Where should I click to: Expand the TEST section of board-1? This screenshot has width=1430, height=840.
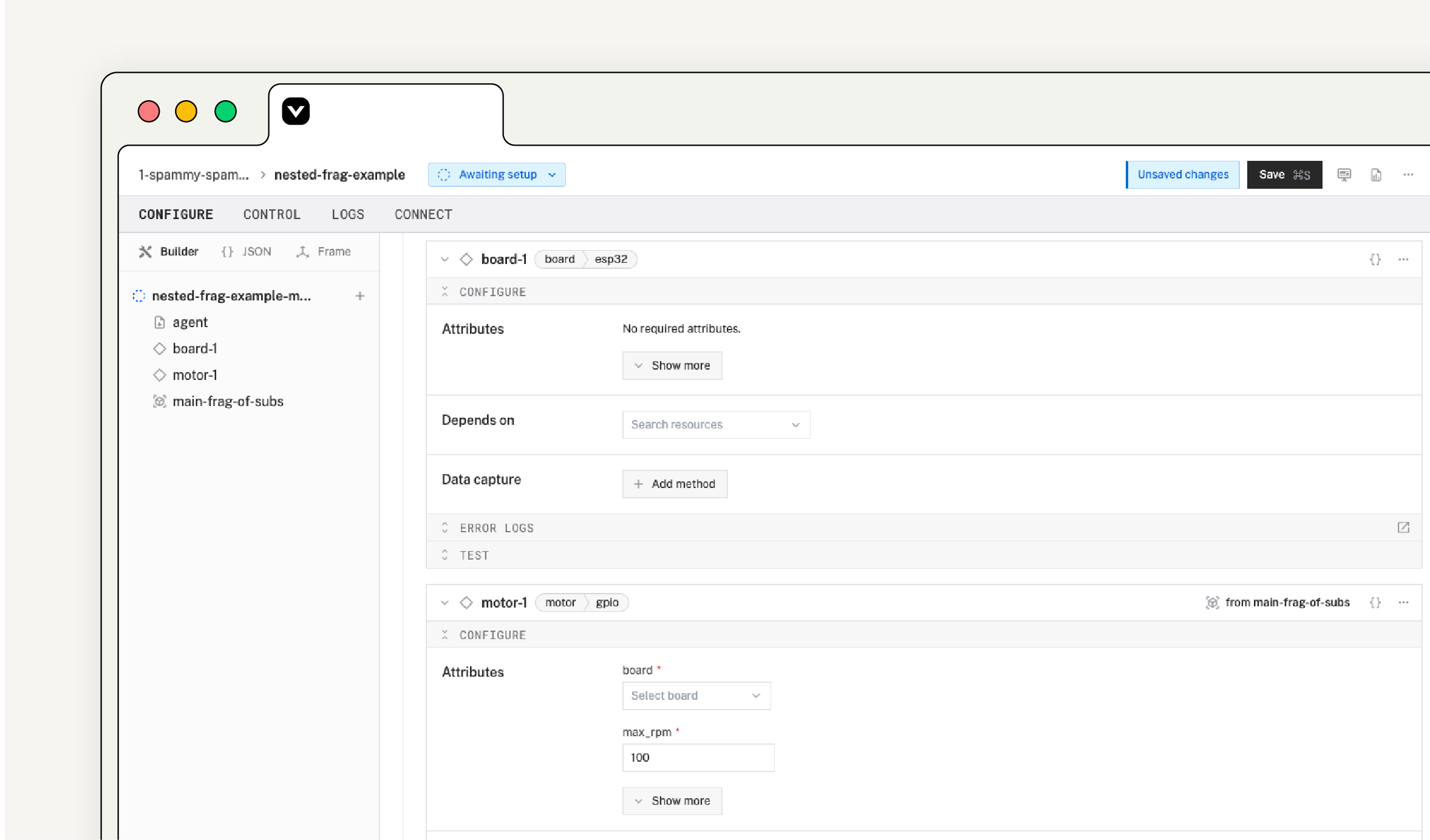(x=474, y=555)
